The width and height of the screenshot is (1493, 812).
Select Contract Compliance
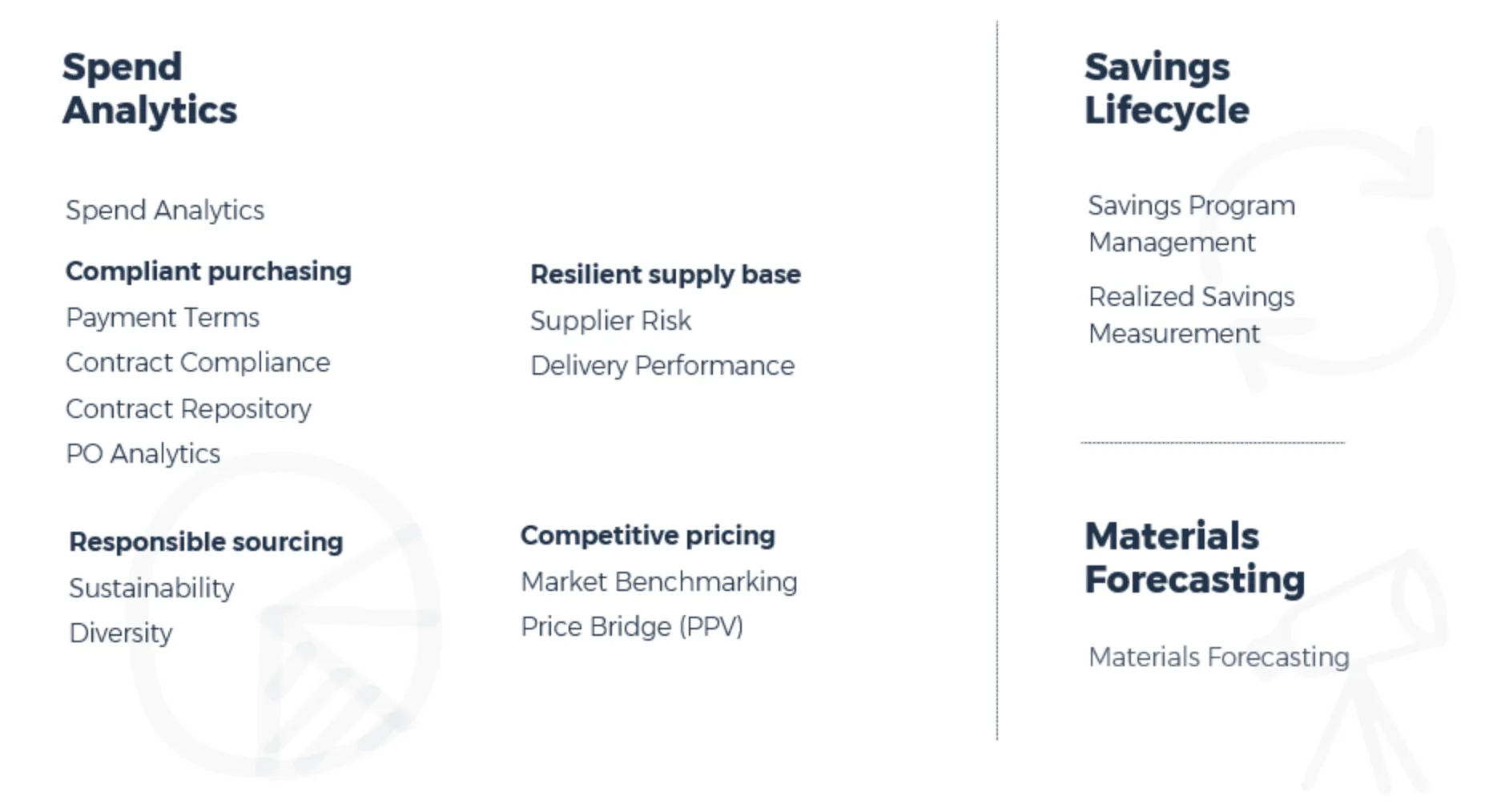[x=198, y=363]
